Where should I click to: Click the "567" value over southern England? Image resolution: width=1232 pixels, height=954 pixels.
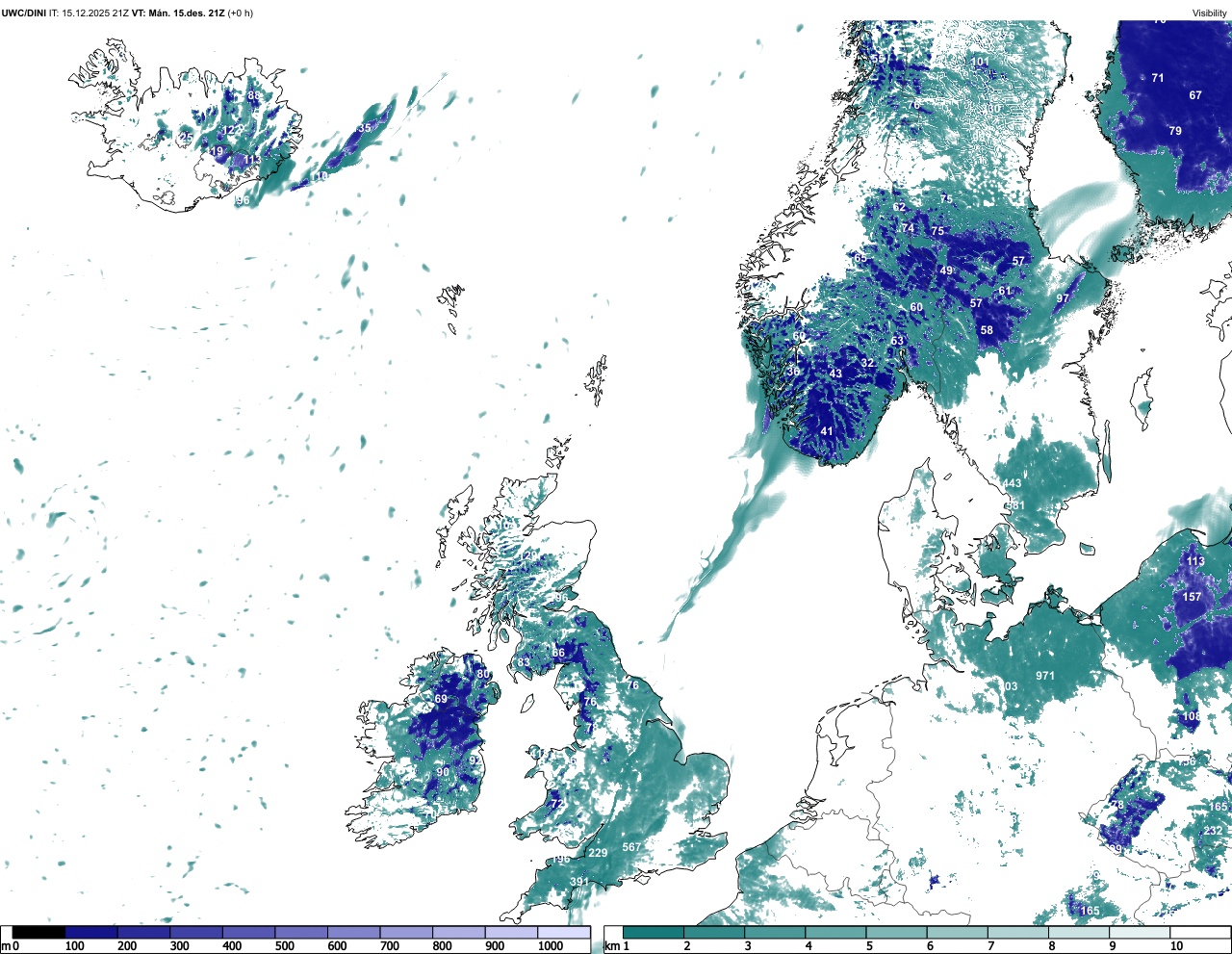point(631,847)
